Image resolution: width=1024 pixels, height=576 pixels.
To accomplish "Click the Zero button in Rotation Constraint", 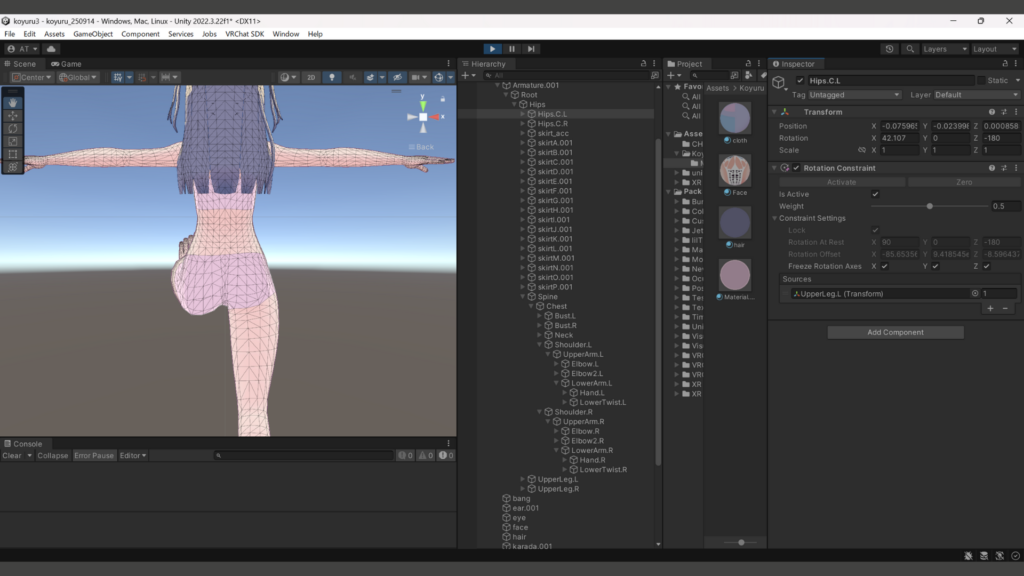I will (x=964, y=182).
